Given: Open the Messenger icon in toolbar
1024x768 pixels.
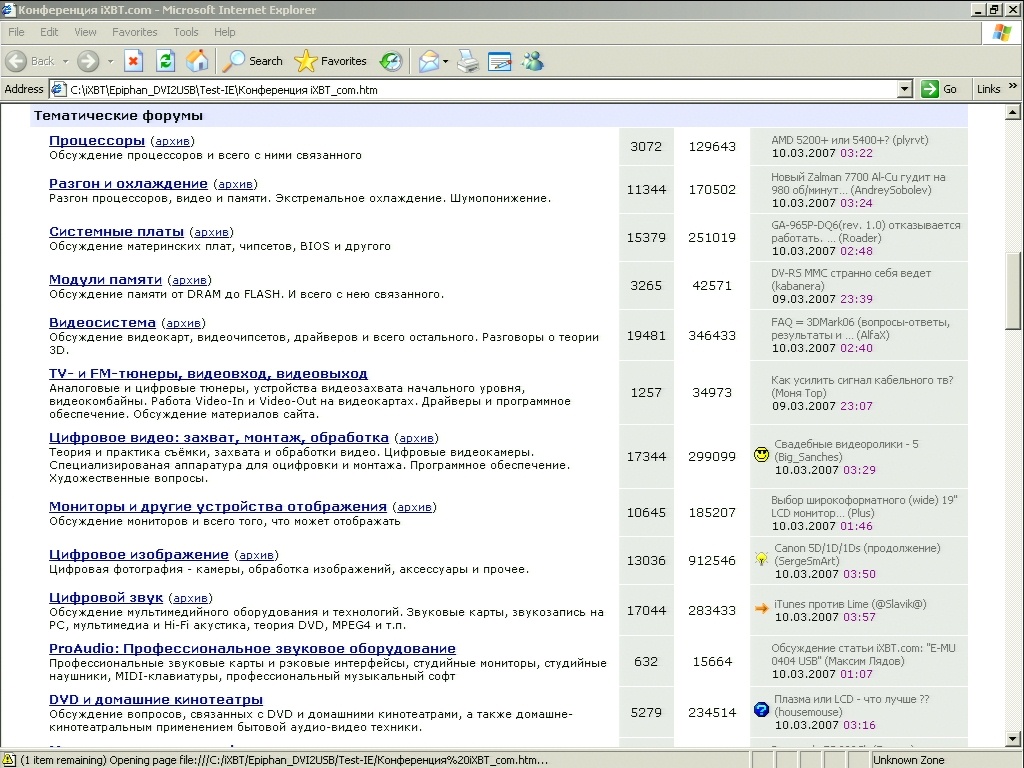Looking at the screenshot, I should (x=532, y=61).
